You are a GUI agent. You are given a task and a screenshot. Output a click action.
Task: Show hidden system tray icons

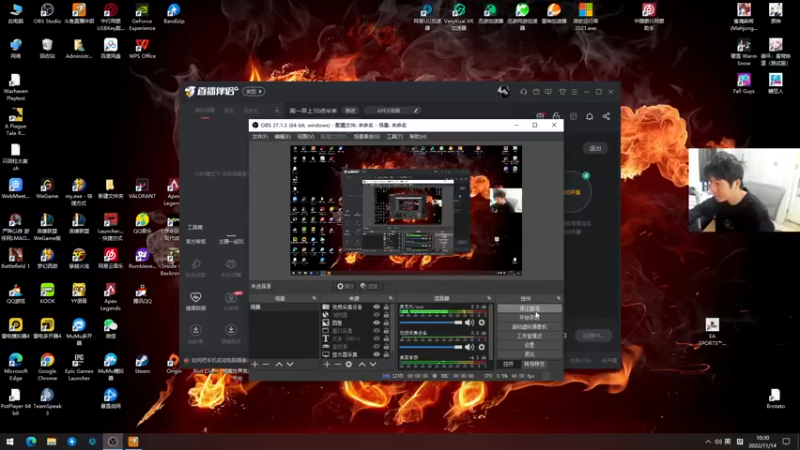[x=708, y=441]
